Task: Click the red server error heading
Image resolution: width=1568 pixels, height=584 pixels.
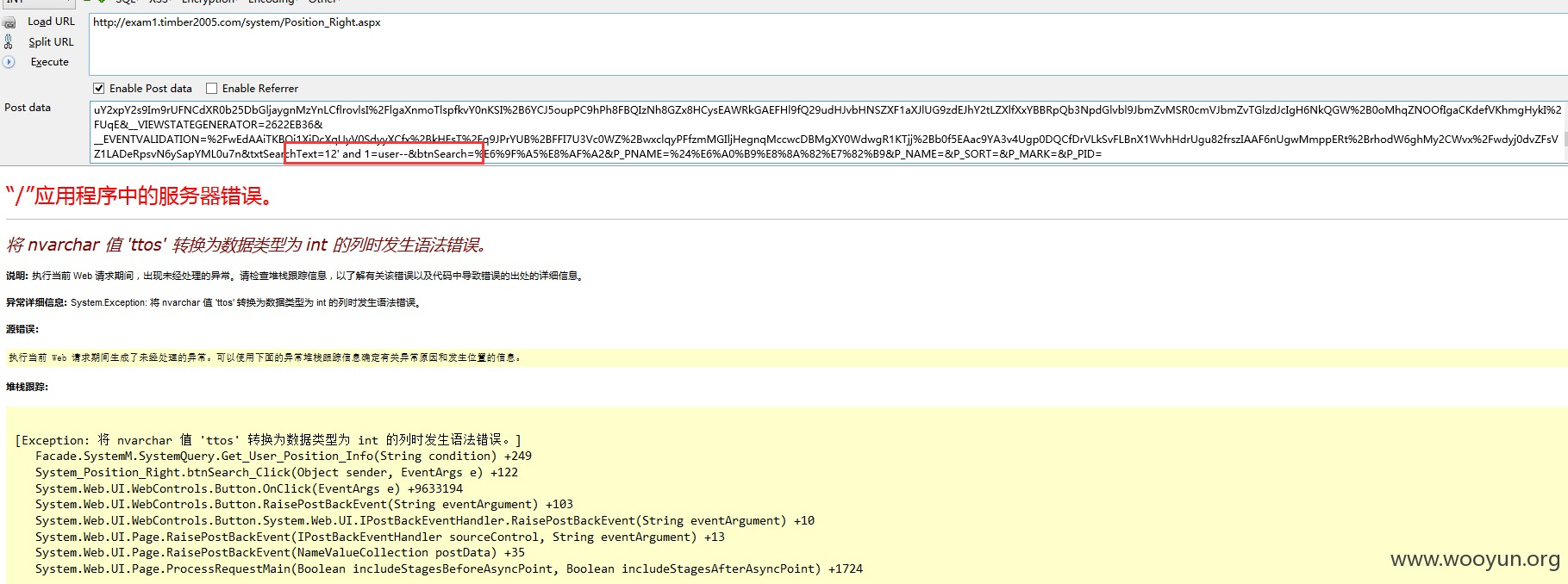Action: (x=140, y=196)
